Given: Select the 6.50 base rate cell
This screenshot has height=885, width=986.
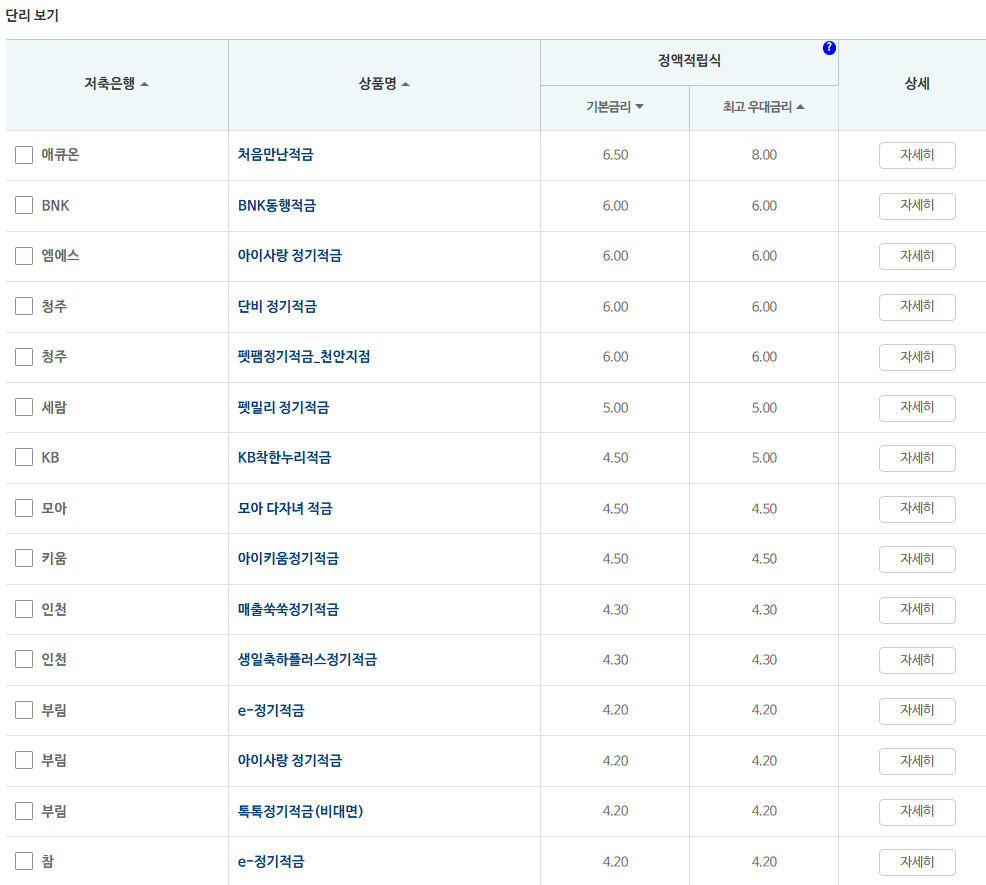Looking at the screenshot, I should pyautogui.click(x=615, y=155).
